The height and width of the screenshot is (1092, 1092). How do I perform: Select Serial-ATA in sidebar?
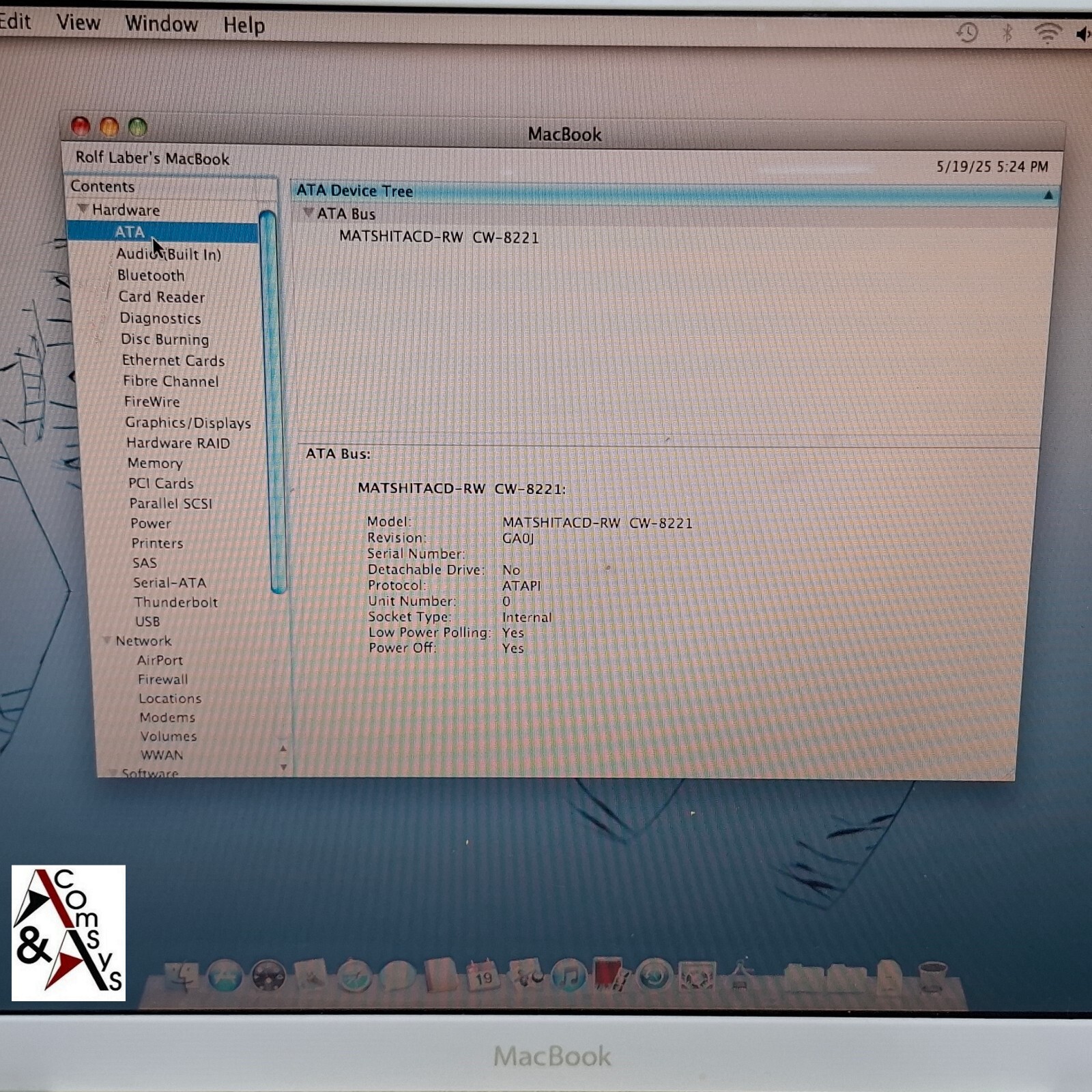click(169, 583)
